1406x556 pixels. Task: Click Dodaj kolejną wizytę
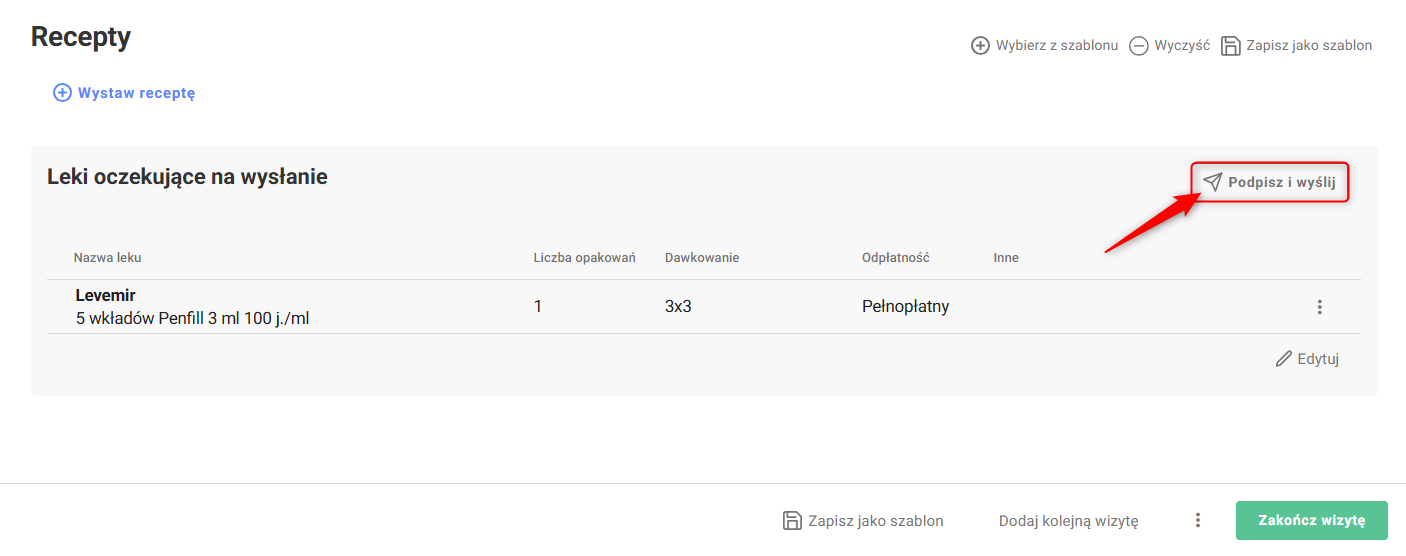(1068, 520)
